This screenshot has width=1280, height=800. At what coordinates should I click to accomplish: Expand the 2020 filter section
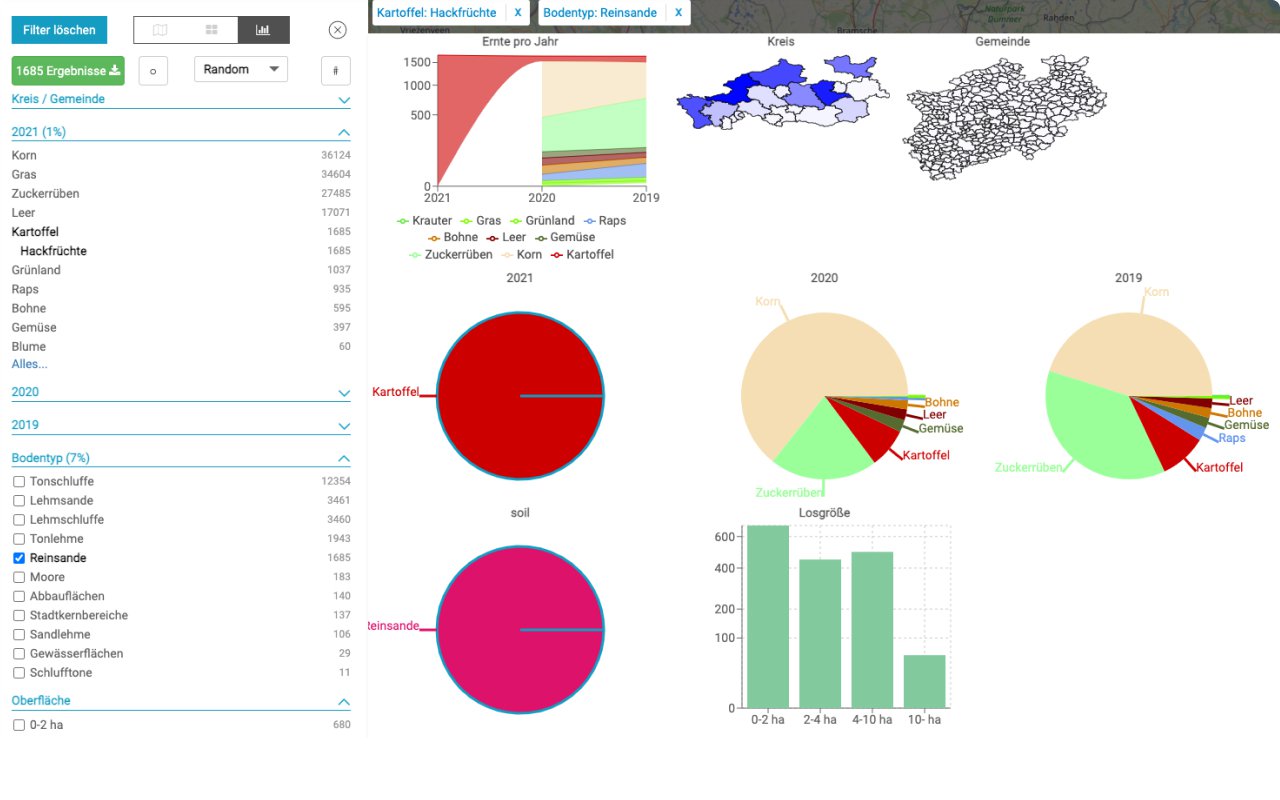pyautogui.click(x=181, y=392)
